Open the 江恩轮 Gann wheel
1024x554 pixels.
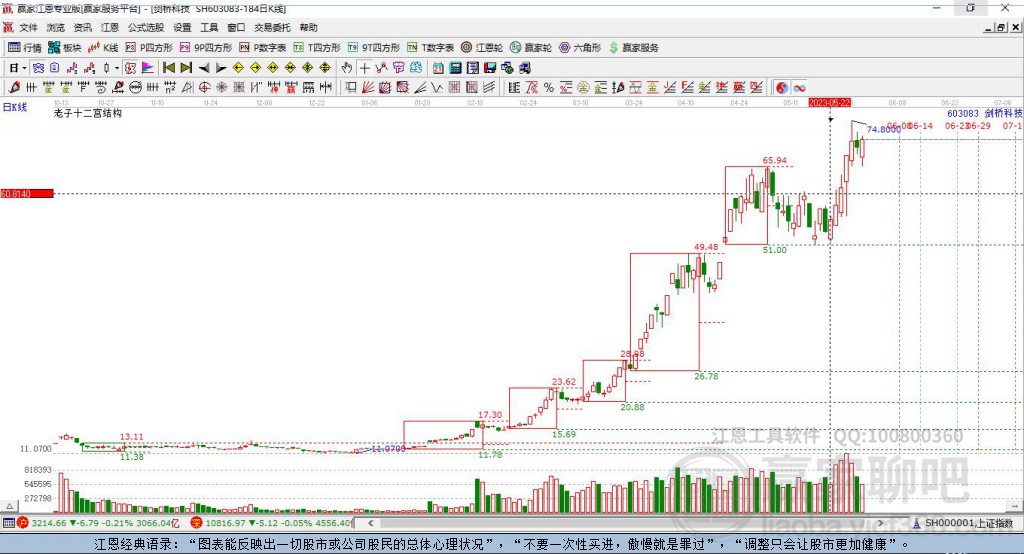(x=482, y=48)
